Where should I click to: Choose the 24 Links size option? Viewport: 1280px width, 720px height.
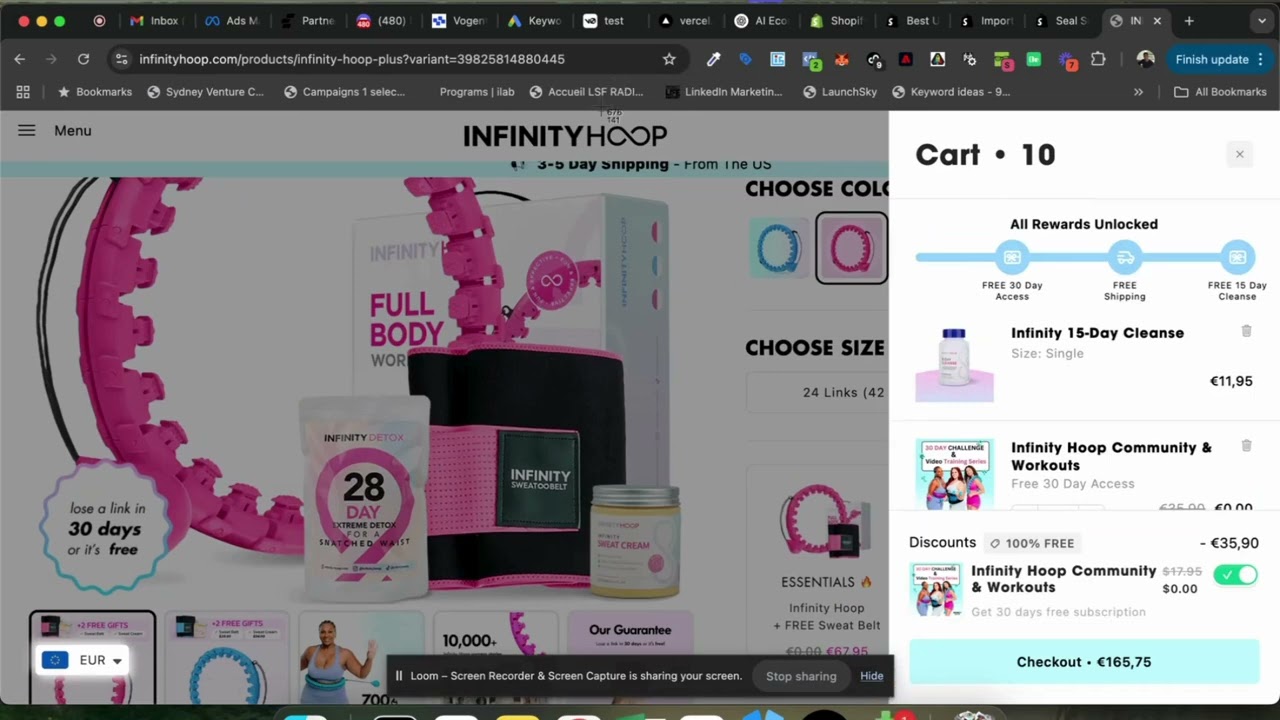(x=818, y=392)
